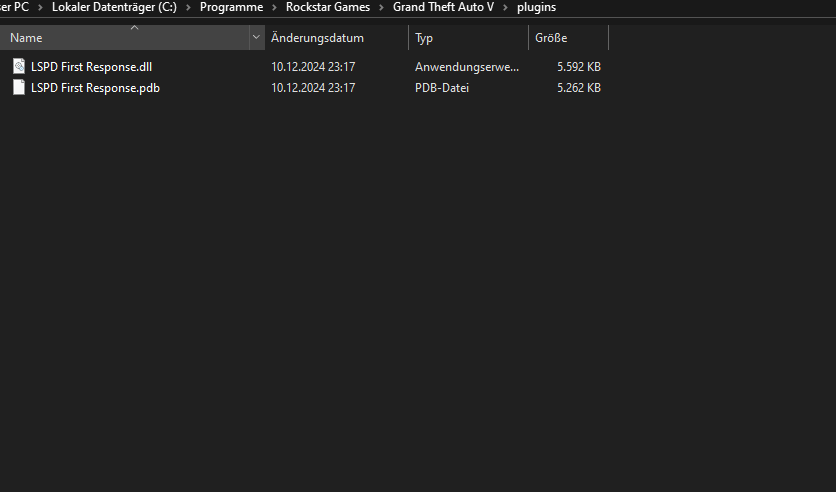Select the LSPD First Response.pdb file name
Image resolution: width=836 pixels, height=492 pixels.
click(95, 88)
